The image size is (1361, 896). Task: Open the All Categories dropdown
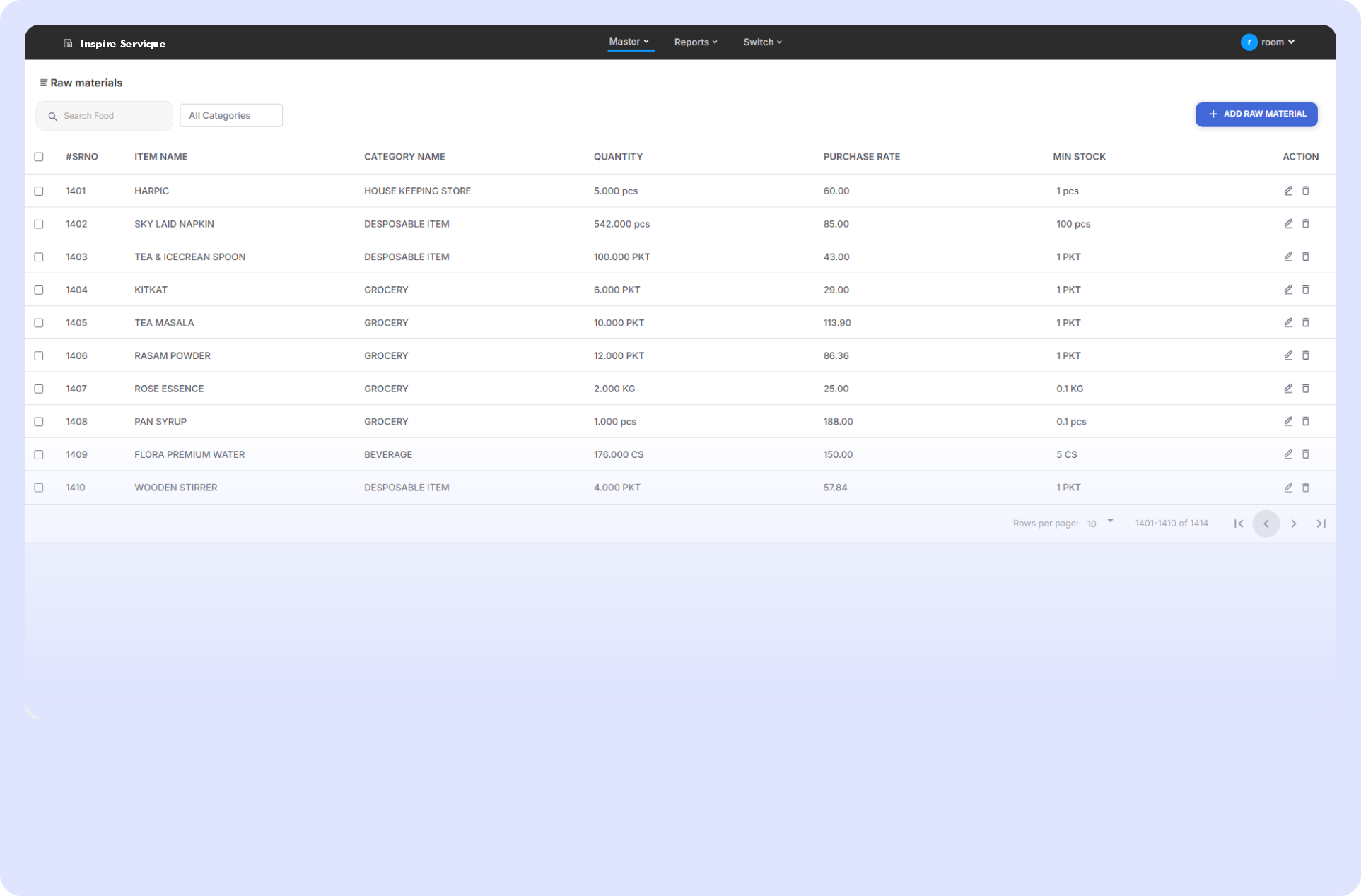tap(231, 115)
